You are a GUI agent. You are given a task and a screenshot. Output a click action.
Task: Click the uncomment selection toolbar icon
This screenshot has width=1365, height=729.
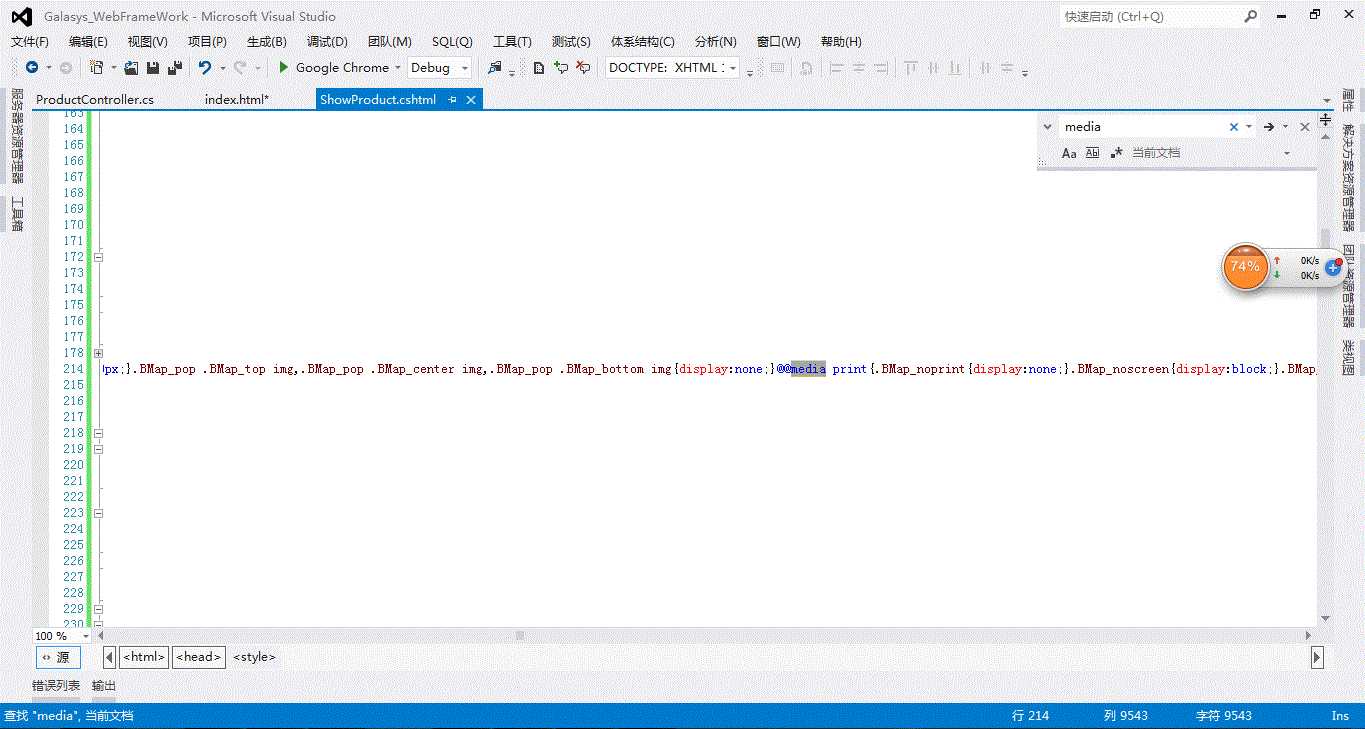click(583, 67)
